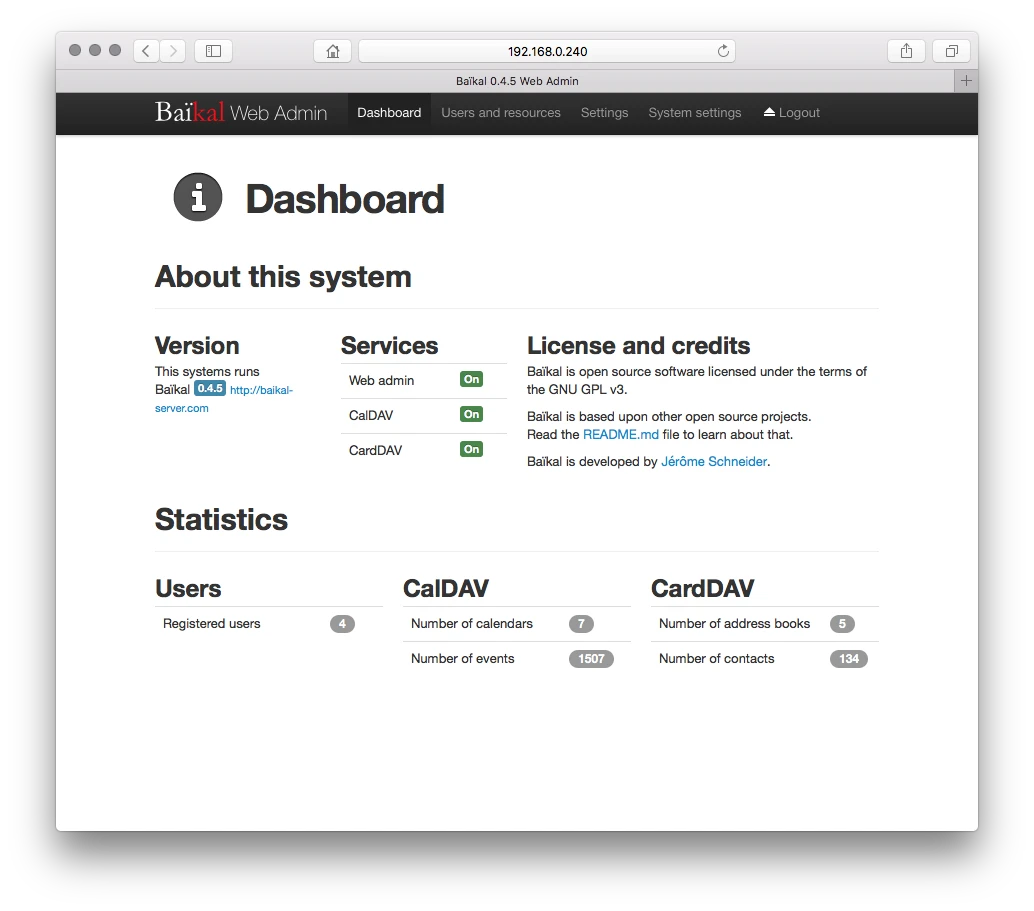This screenshot has height=911, width=1034.
Task: Log out via the Logout link
Action: point(791,113)
